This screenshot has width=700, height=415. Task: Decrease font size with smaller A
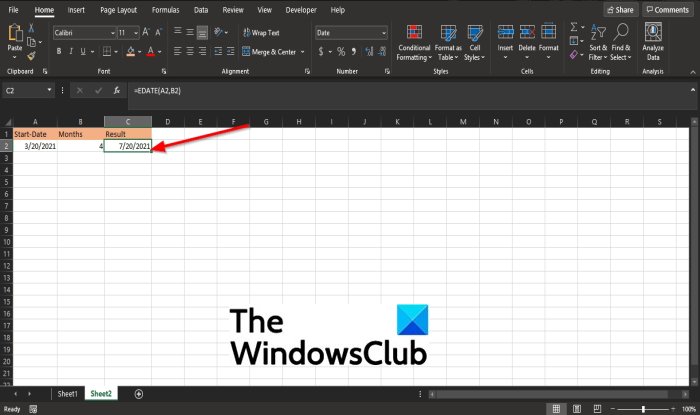coord(158,33)
